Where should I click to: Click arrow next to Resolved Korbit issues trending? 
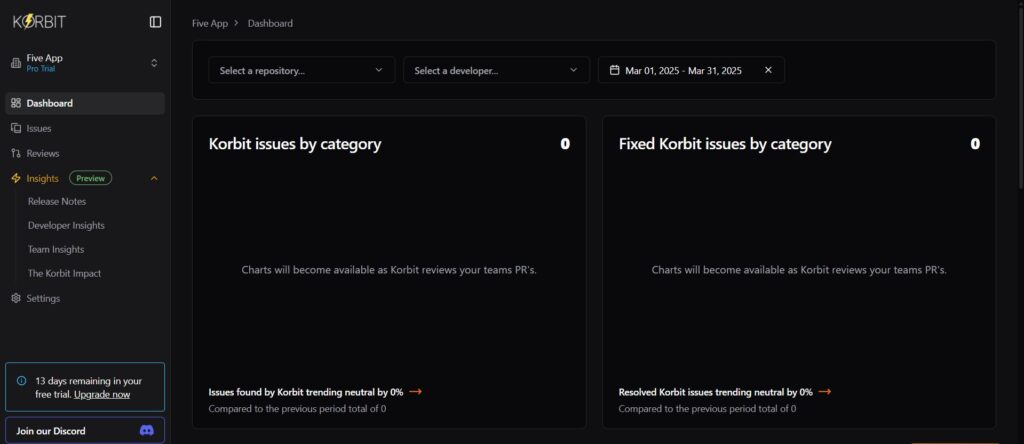(x=825, y=392)
